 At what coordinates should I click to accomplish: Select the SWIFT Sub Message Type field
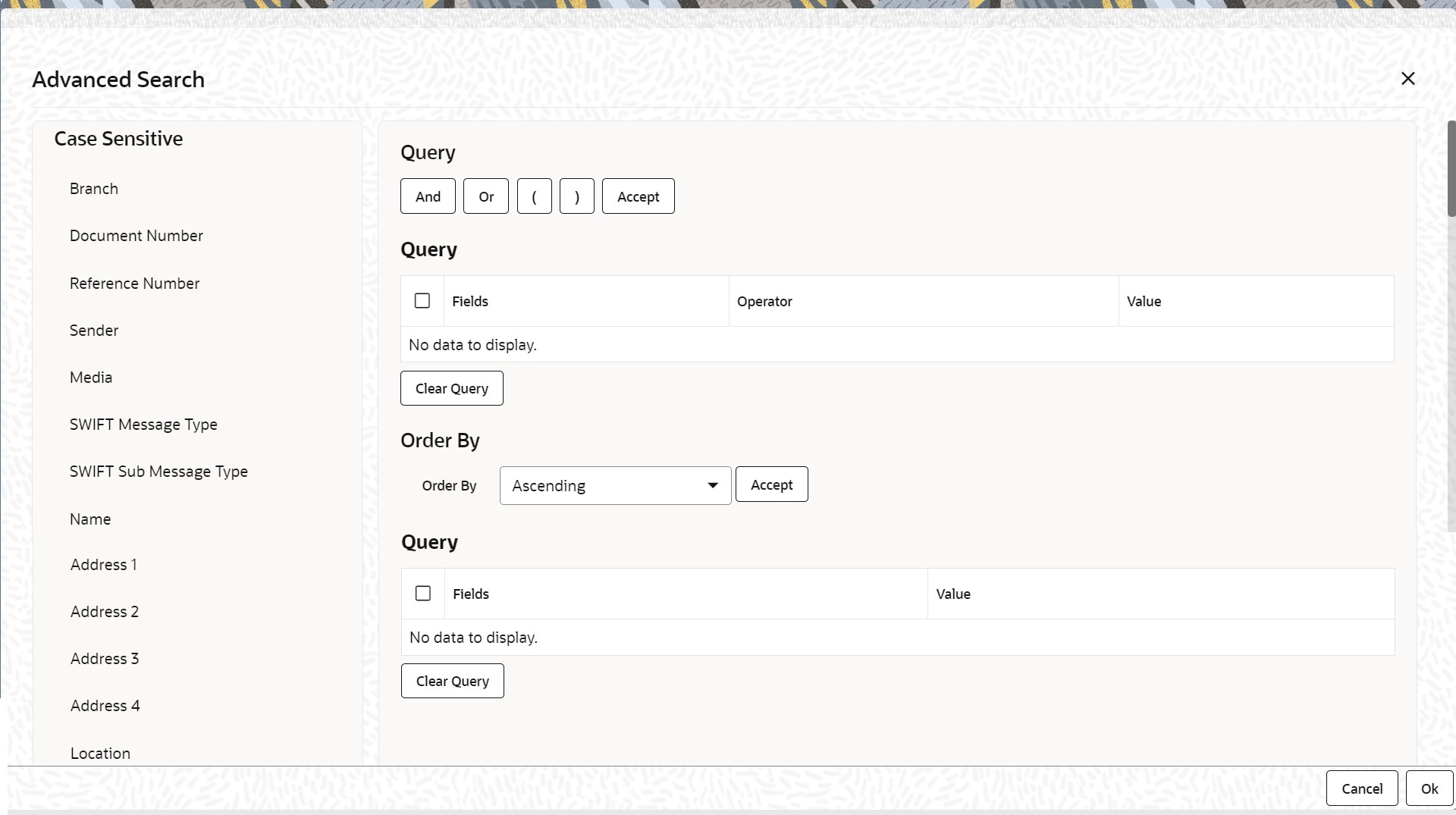click(158, 472)
